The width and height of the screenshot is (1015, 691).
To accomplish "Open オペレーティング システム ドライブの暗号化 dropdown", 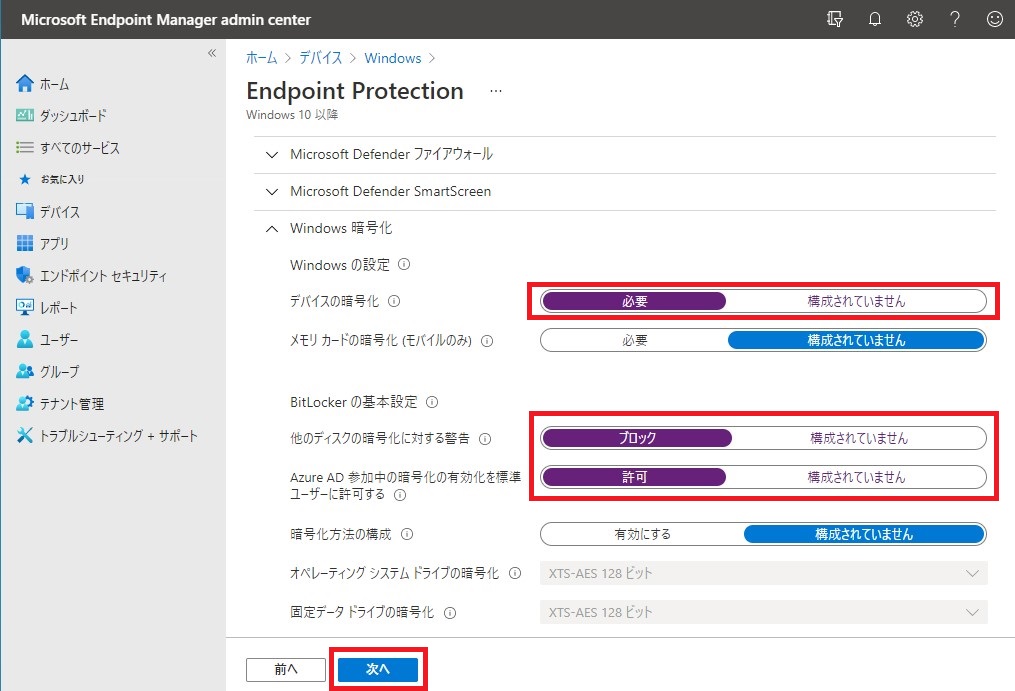I will point(764,573).
